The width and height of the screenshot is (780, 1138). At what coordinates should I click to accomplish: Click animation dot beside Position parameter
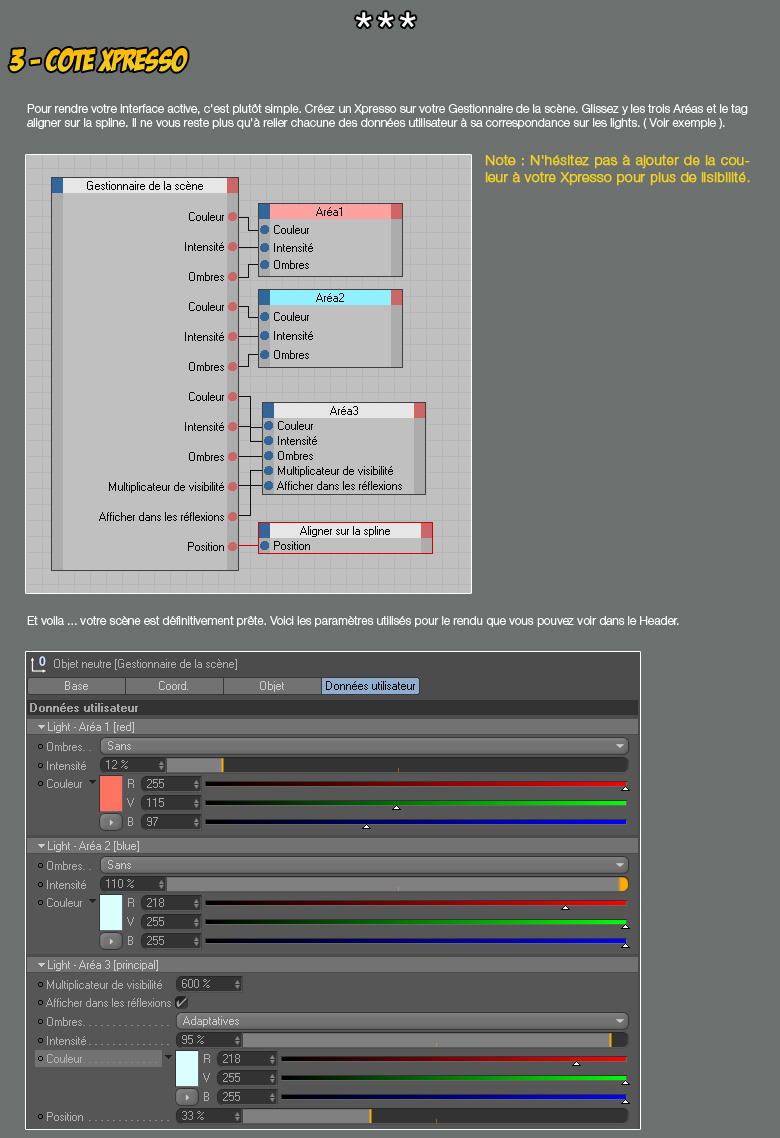point(40,1116)
